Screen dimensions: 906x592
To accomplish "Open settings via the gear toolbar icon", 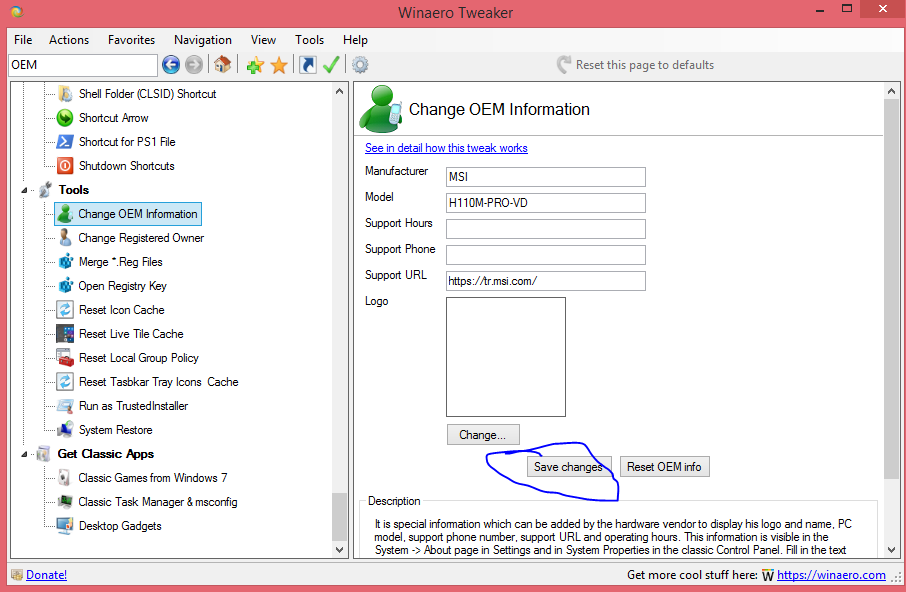I will [x=360, y=65].
